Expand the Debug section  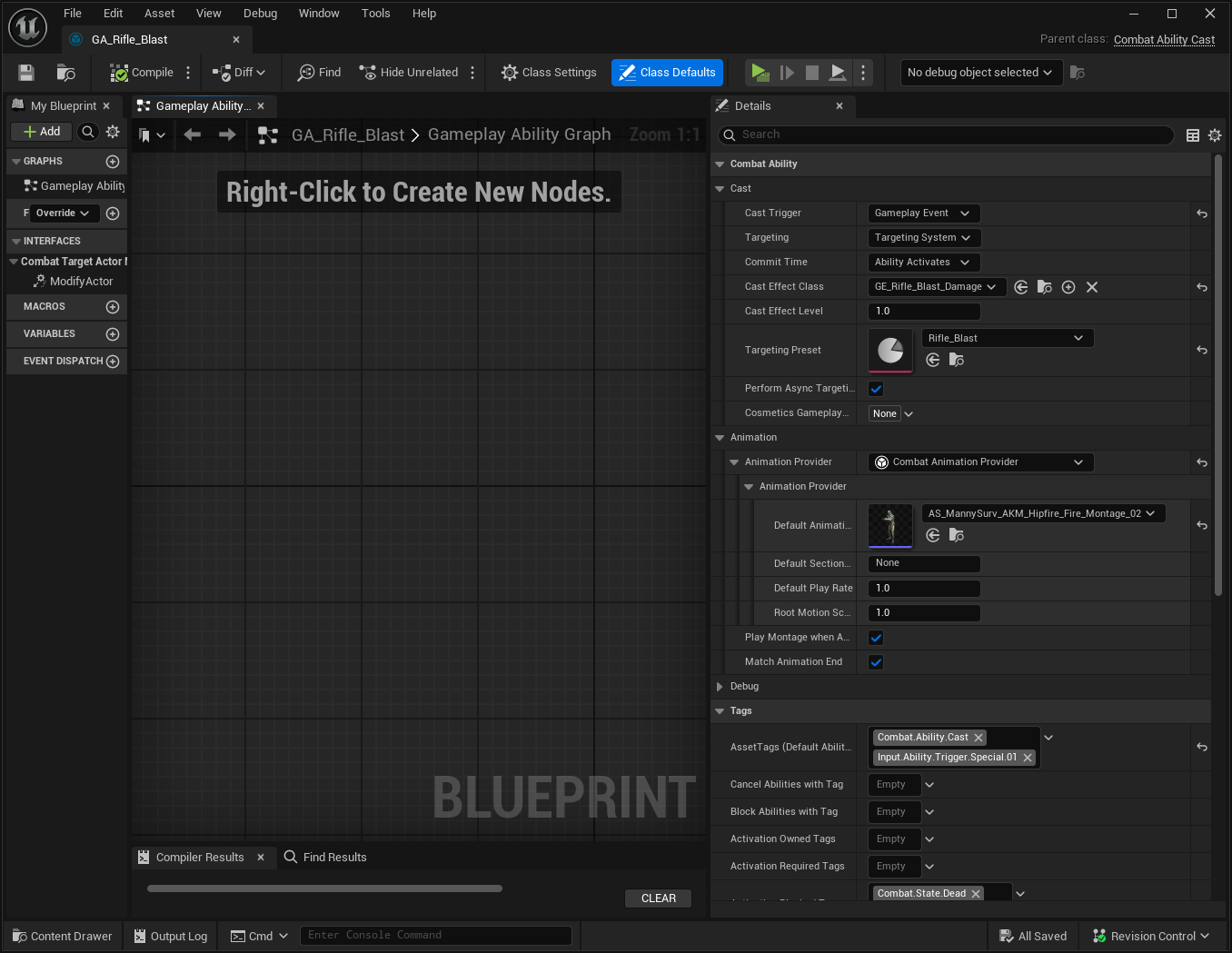click(720, 687)
